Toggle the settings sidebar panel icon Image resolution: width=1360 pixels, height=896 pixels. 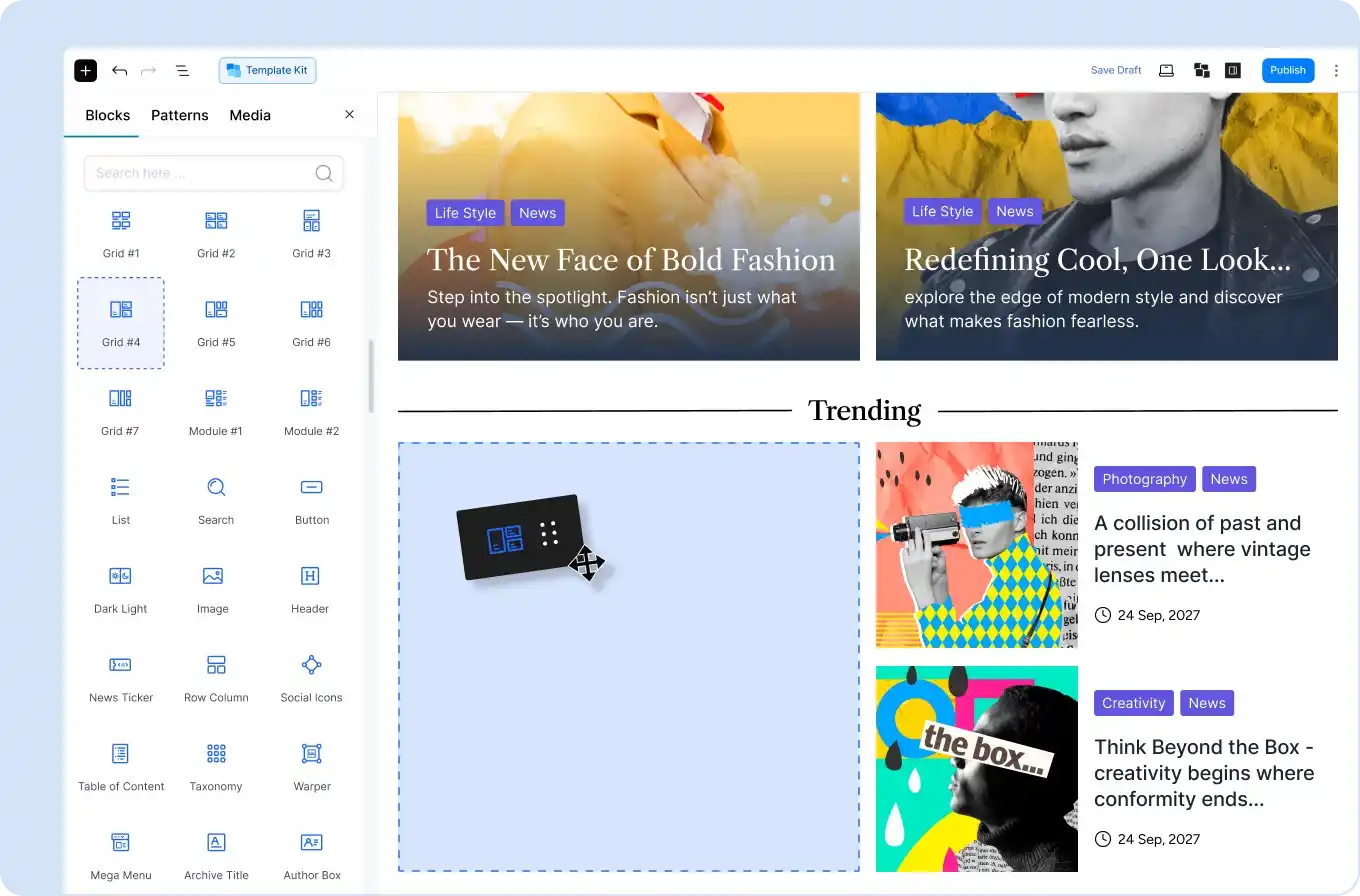[x=1233, y=70]
